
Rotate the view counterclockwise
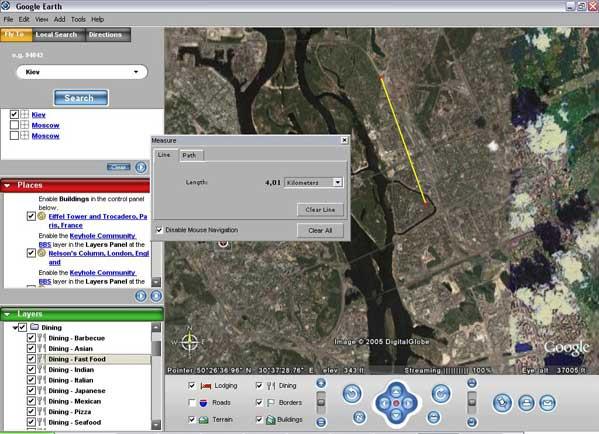tap(352, 394)
